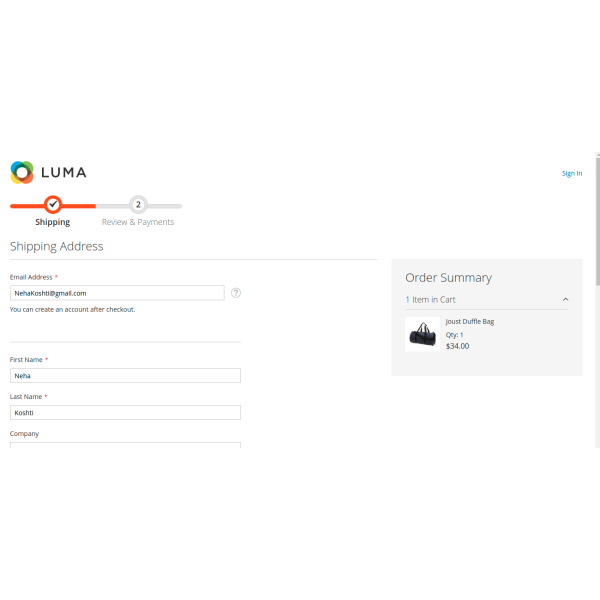Click the step 2 circle icon

[138, 204]
